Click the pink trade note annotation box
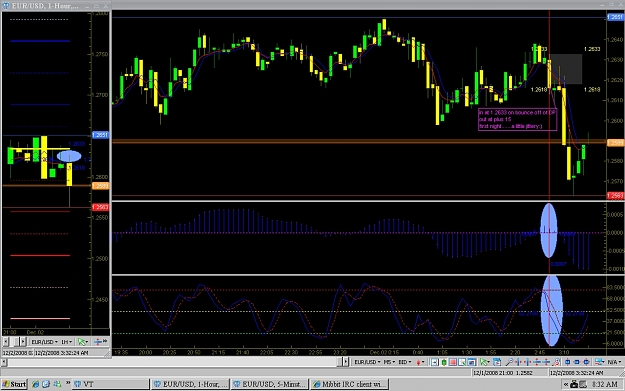The image size is (625, 391). point(517,119)
